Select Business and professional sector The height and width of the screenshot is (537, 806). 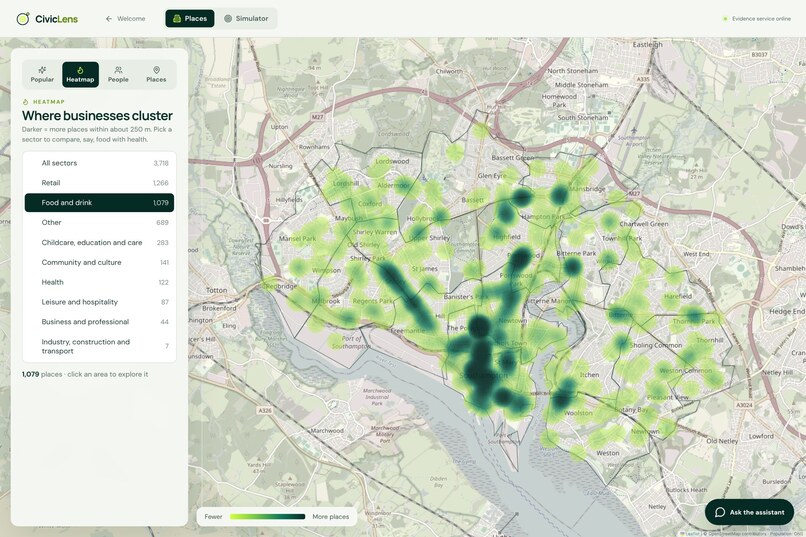(x=99, y=322)
